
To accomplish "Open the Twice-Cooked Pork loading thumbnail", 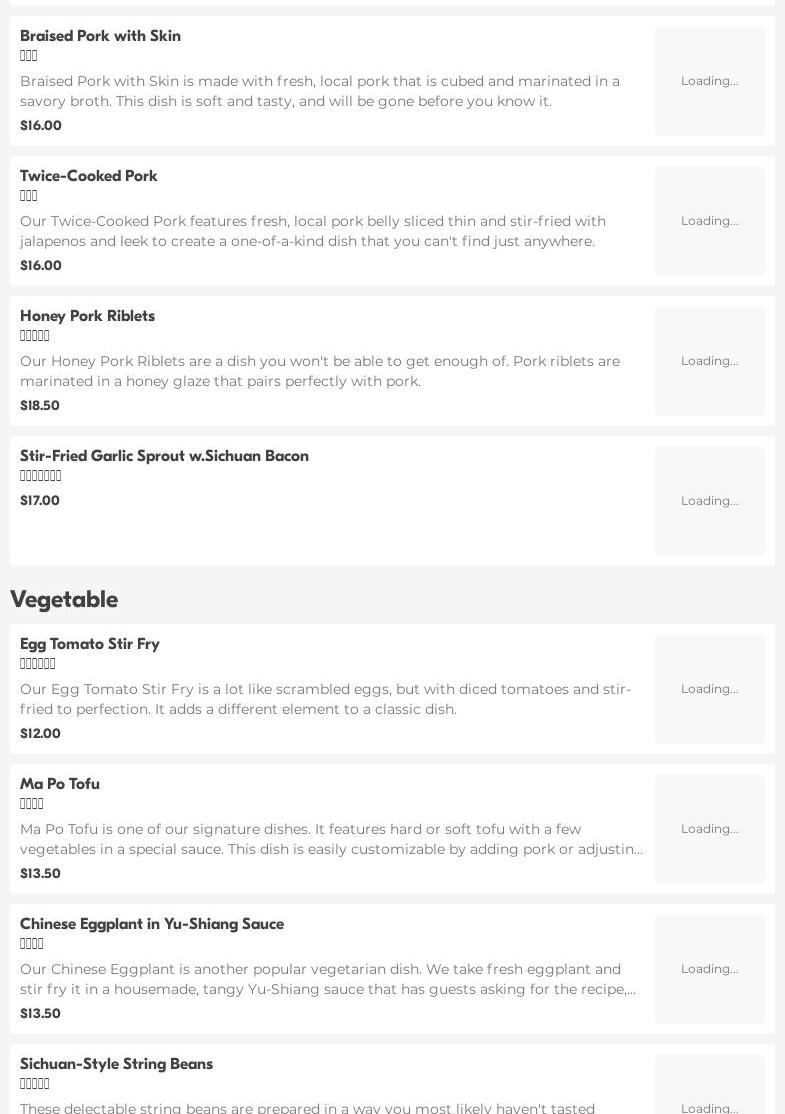I will (x=709, y=221).
